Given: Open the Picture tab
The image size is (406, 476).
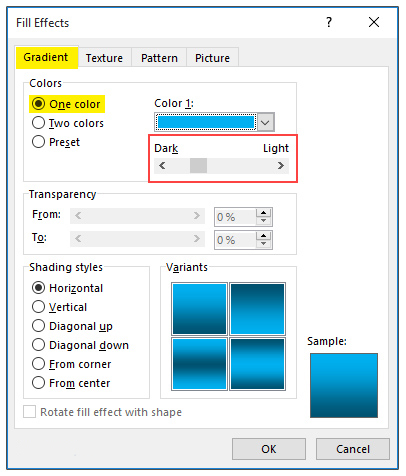Looking at the screenshot, I should point(212,58).
